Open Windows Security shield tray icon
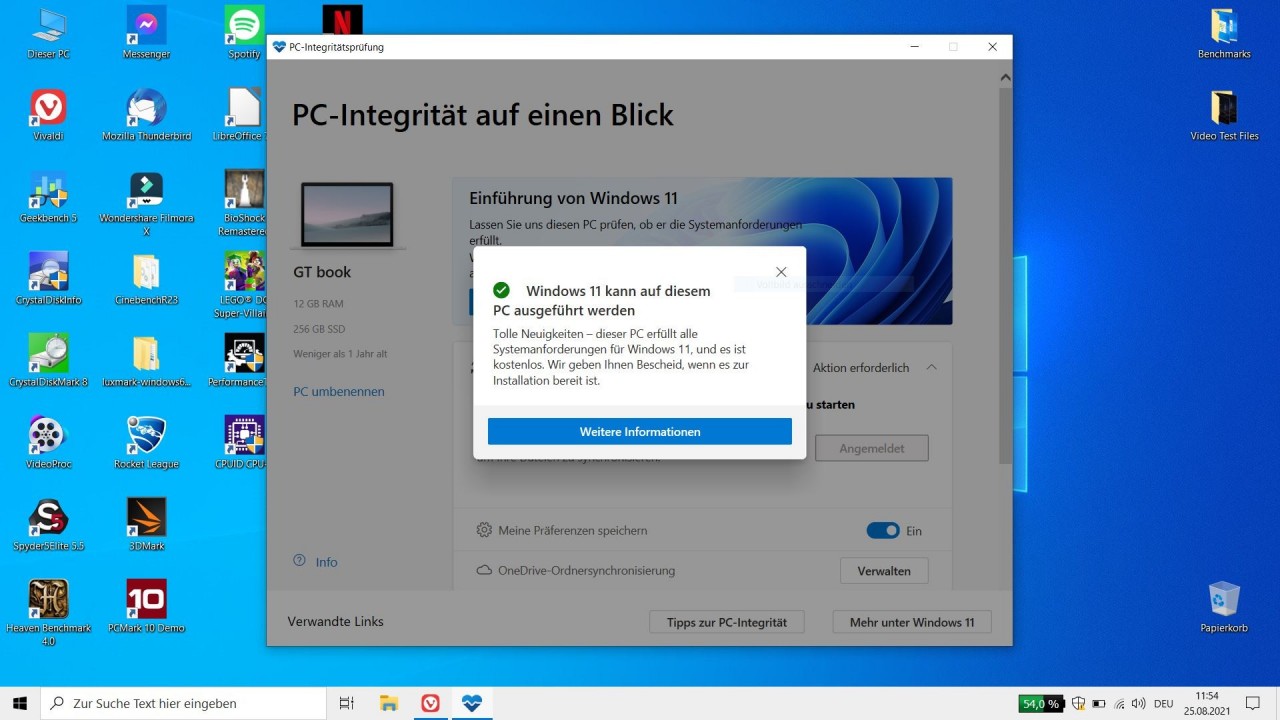The height and width of the screenshot is (720, 1280). tap(1078, 704)
